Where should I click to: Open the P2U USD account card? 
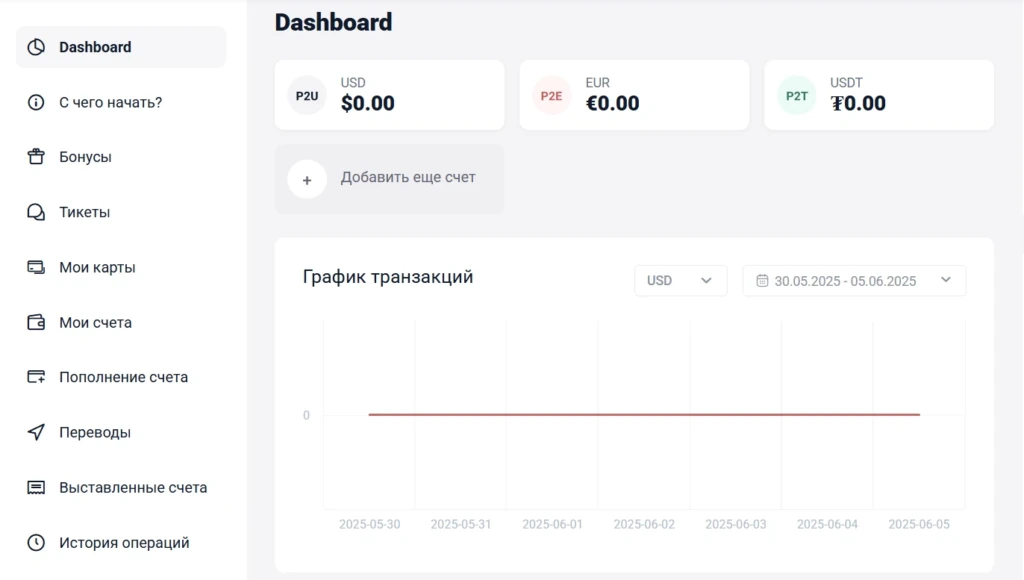(x=389, y=95)
